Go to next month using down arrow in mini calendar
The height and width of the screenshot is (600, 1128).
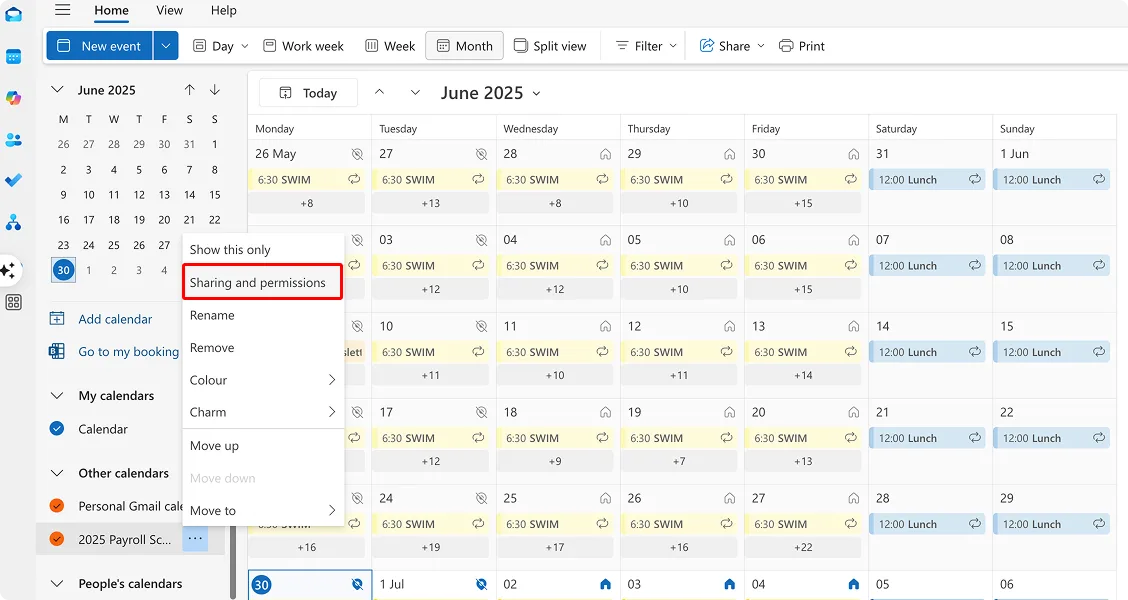pos(215,90)
